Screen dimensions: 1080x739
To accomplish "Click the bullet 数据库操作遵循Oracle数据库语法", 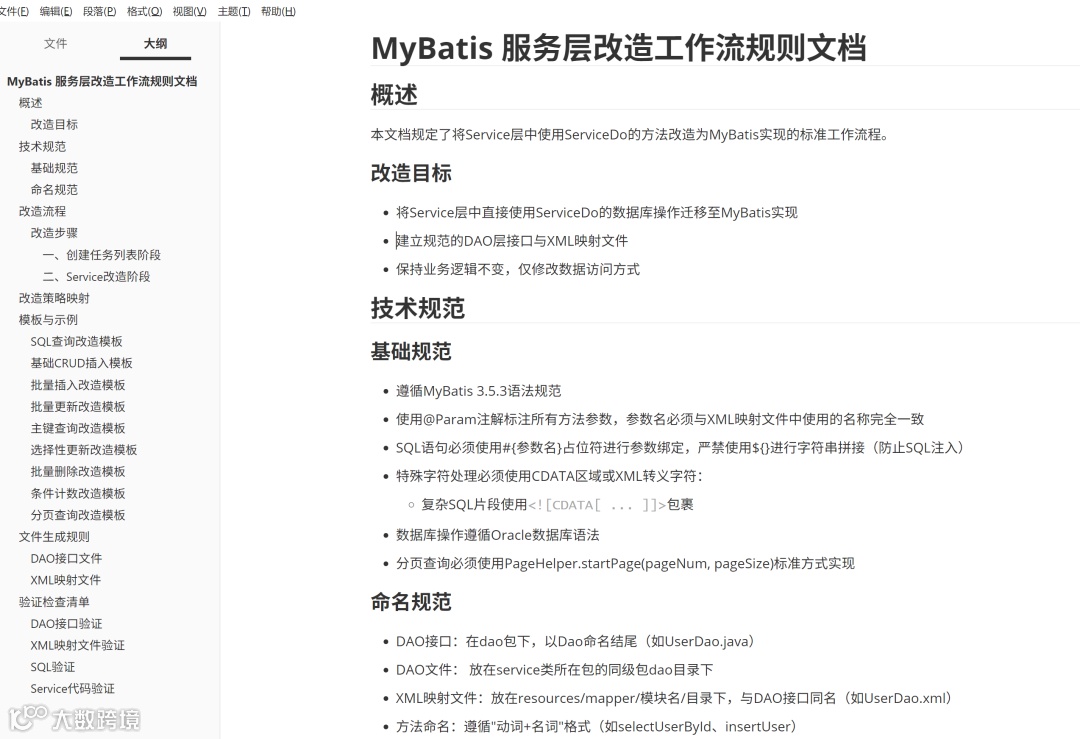I will 497,535.
